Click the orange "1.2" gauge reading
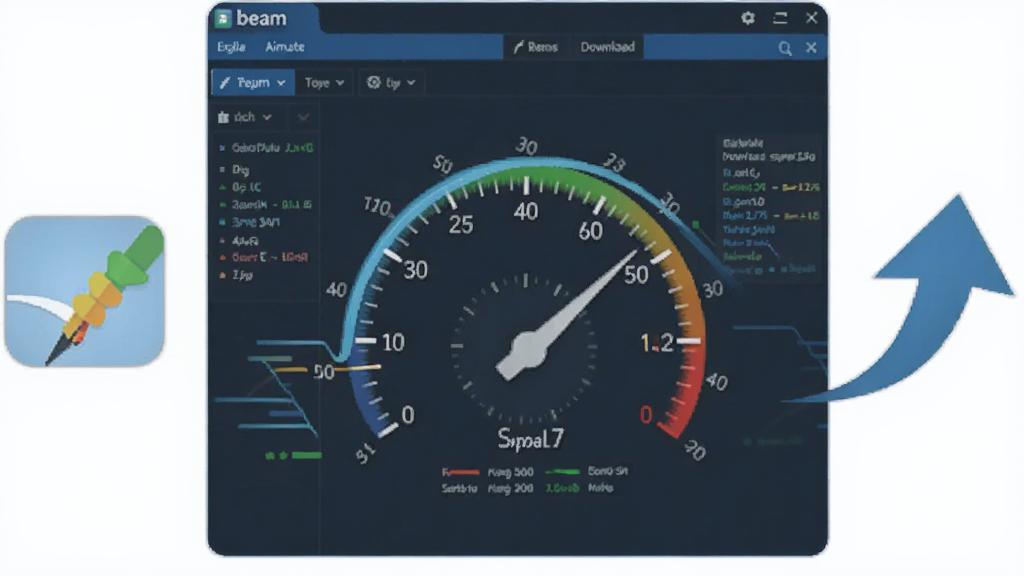Viewport: 1024px width, 576px height. click(656, 343)
